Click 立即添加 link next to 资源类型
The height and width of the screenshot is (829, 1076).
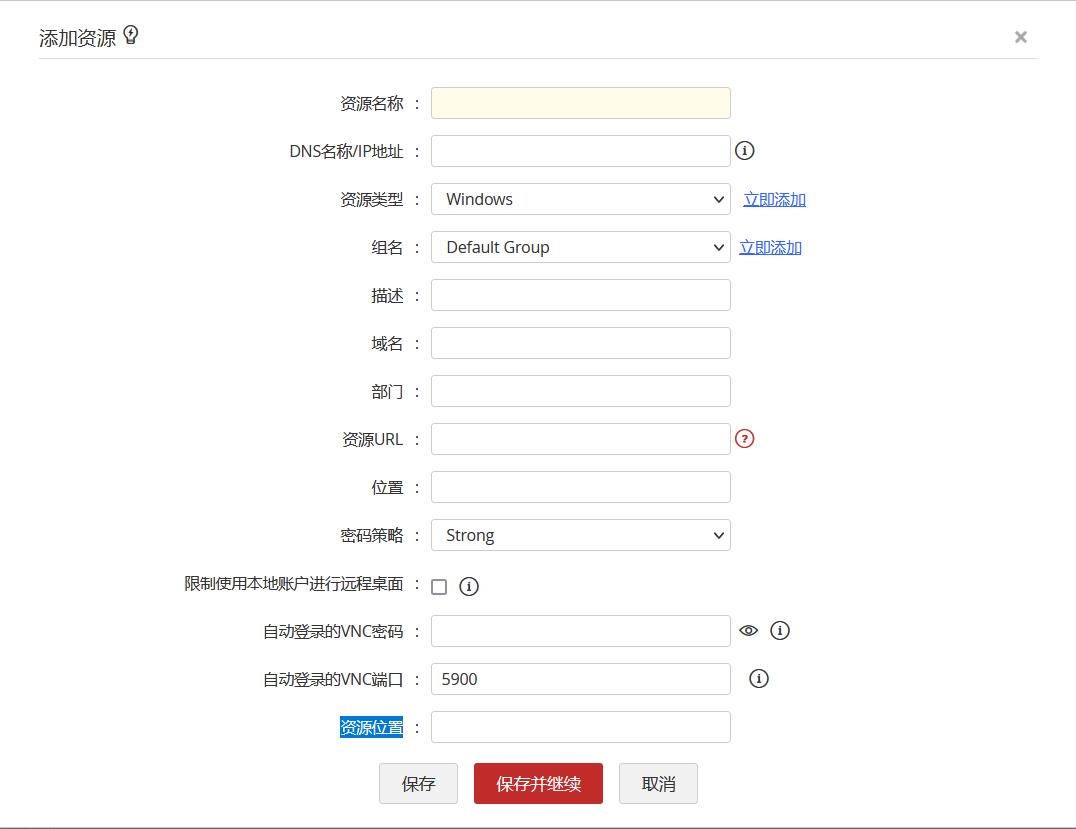point(774,199)
